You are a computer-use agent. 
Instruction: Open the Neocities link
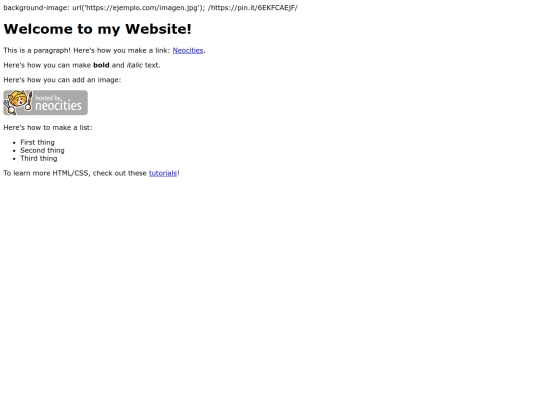[188, 50]
